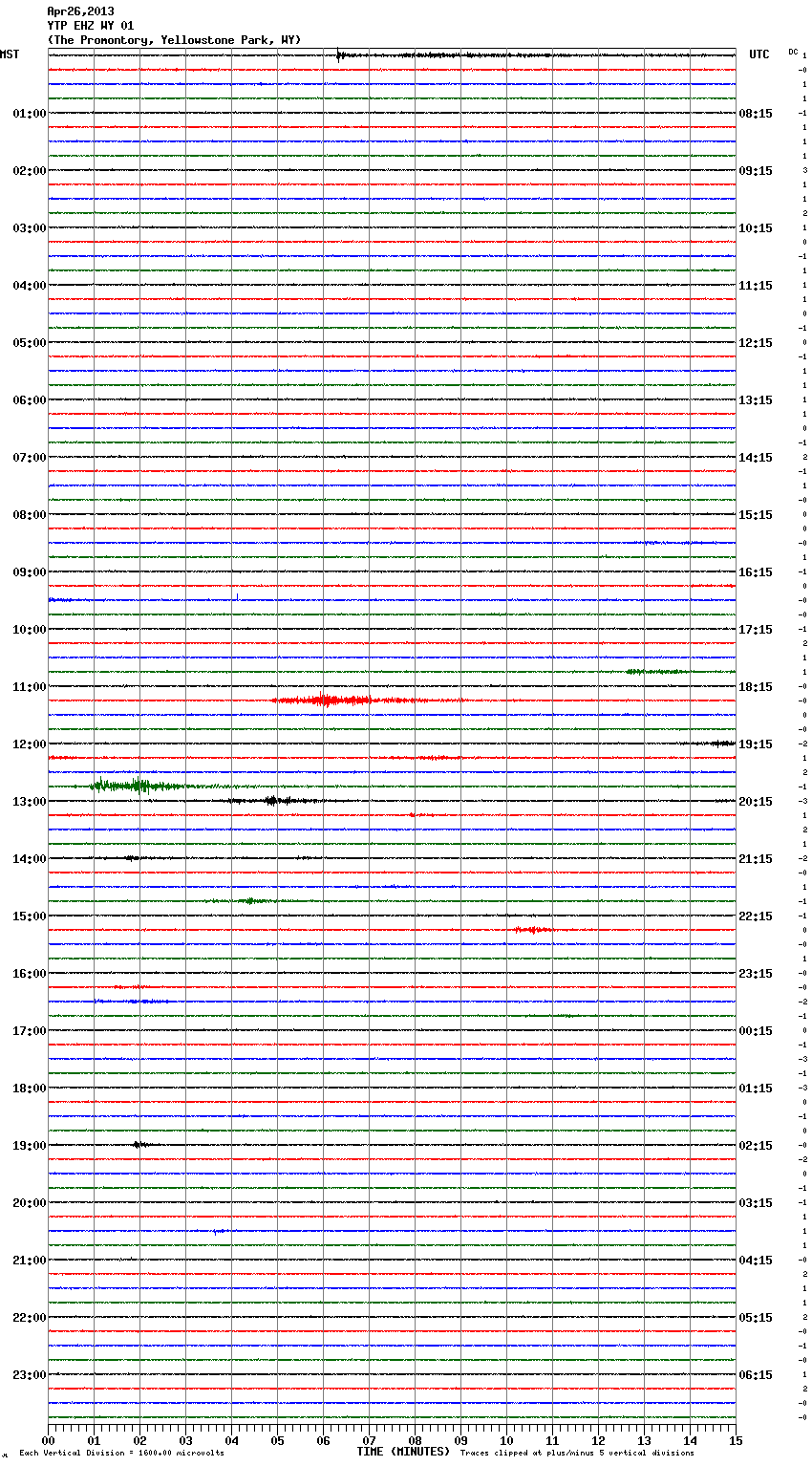Click minute 03 on the bottom axis
This screenshot has width=812, height=1466.
click(x=185, y=1440)
